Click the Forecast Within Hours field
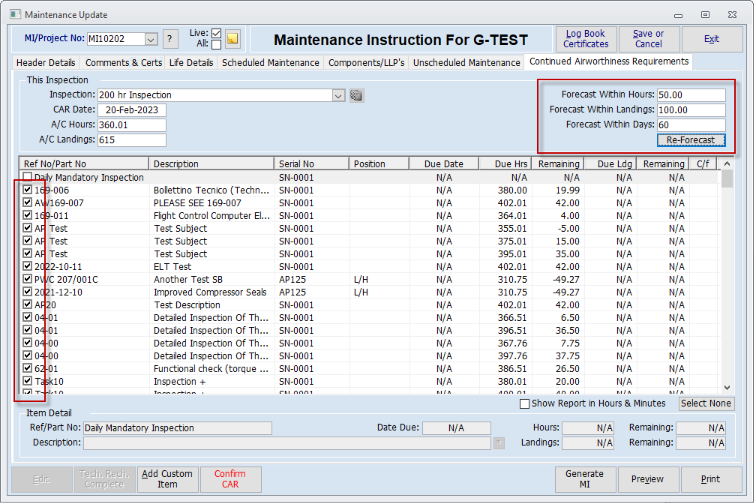754x503 pixels. (x=691, y=95)
